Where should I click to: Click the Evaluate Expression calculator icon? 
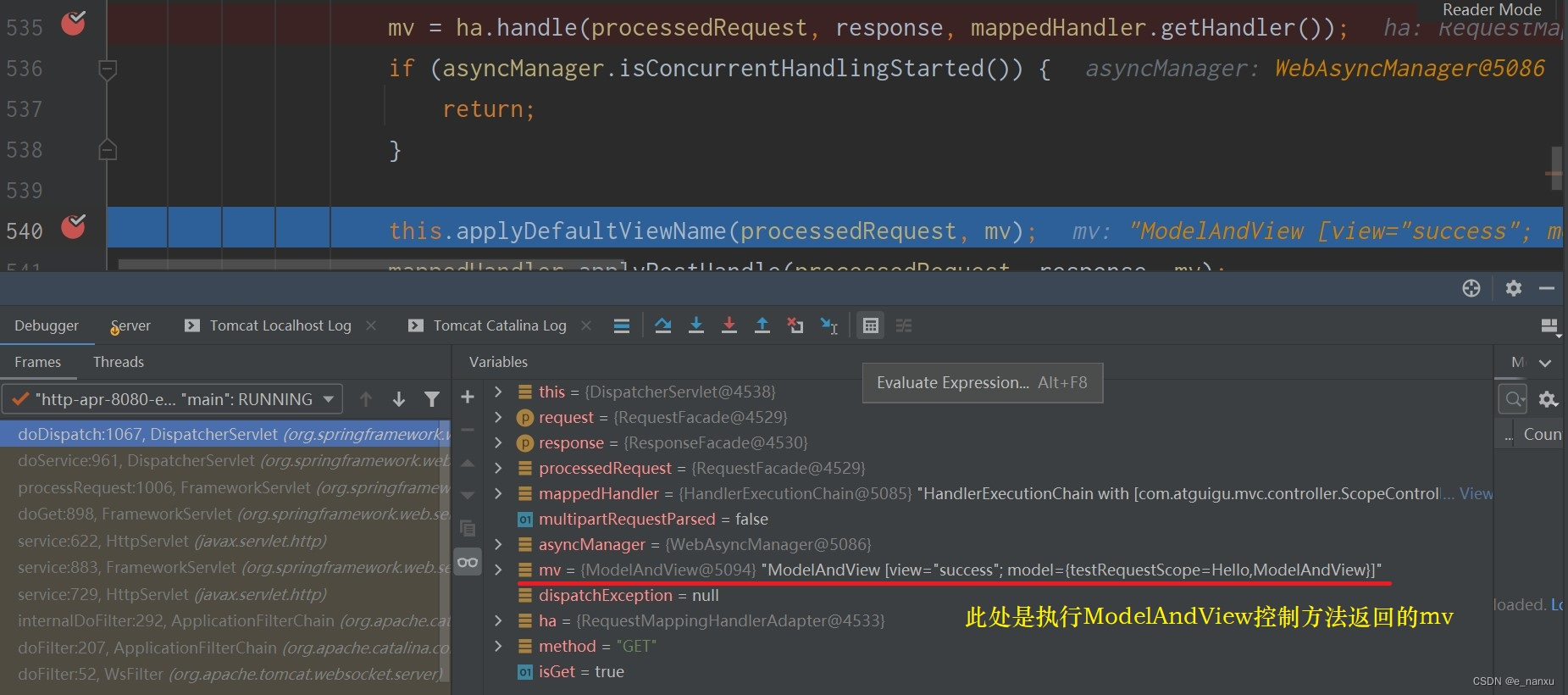pos(871,325)
